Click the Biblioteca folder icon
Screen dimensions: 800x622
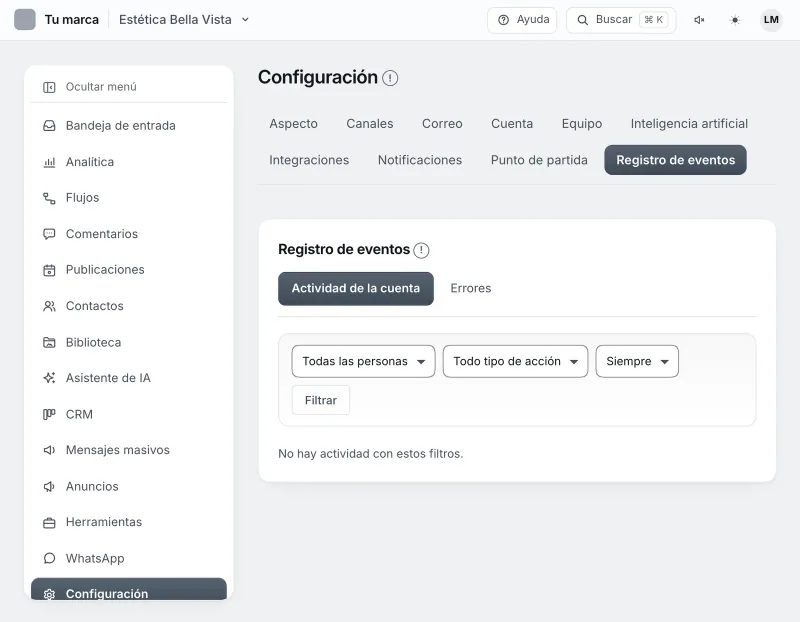[49, 342]
